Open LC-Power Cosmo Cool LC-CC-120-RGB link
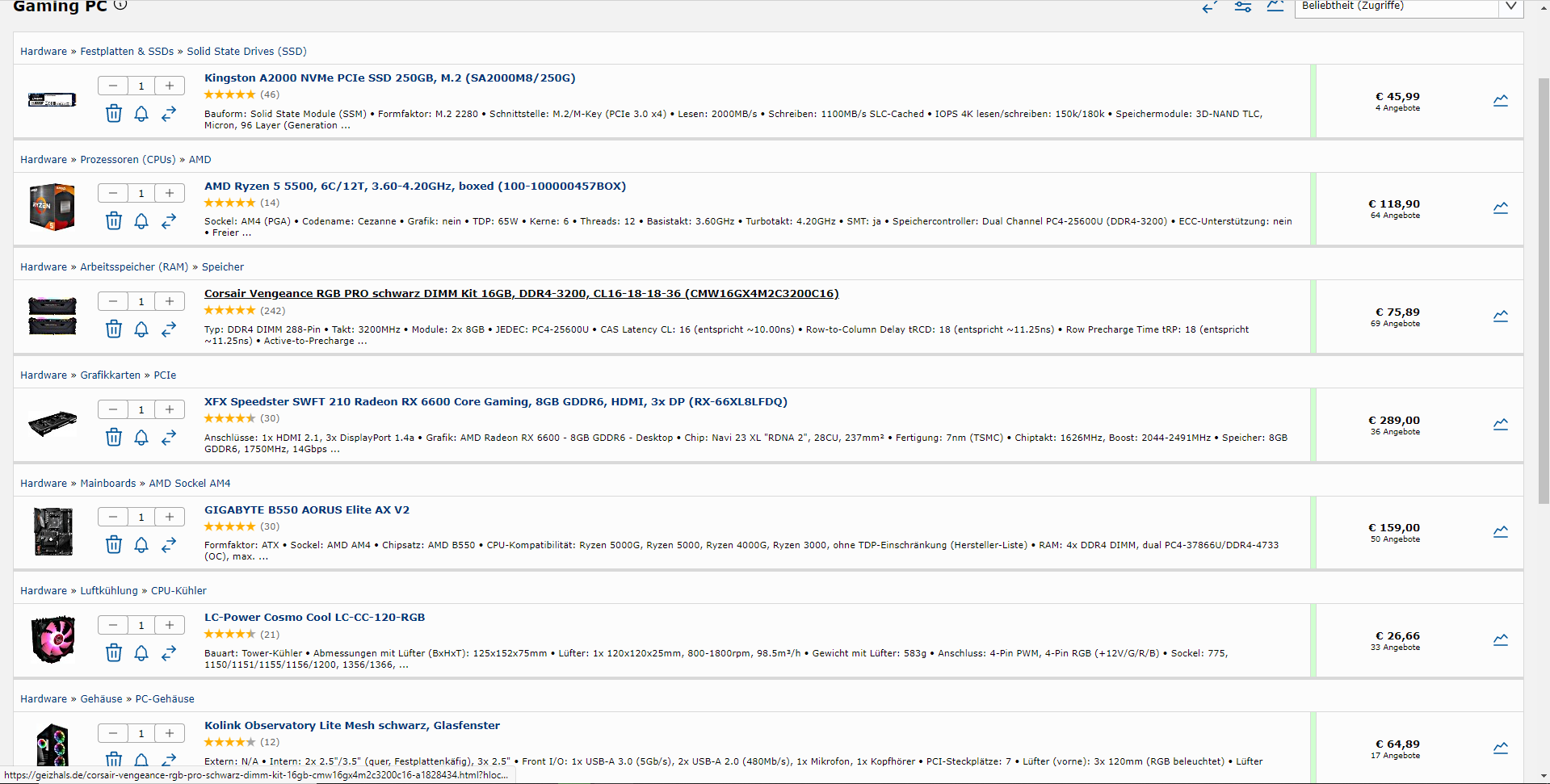The width and height of the screenshot is (1550, 784). pos(314,617)
